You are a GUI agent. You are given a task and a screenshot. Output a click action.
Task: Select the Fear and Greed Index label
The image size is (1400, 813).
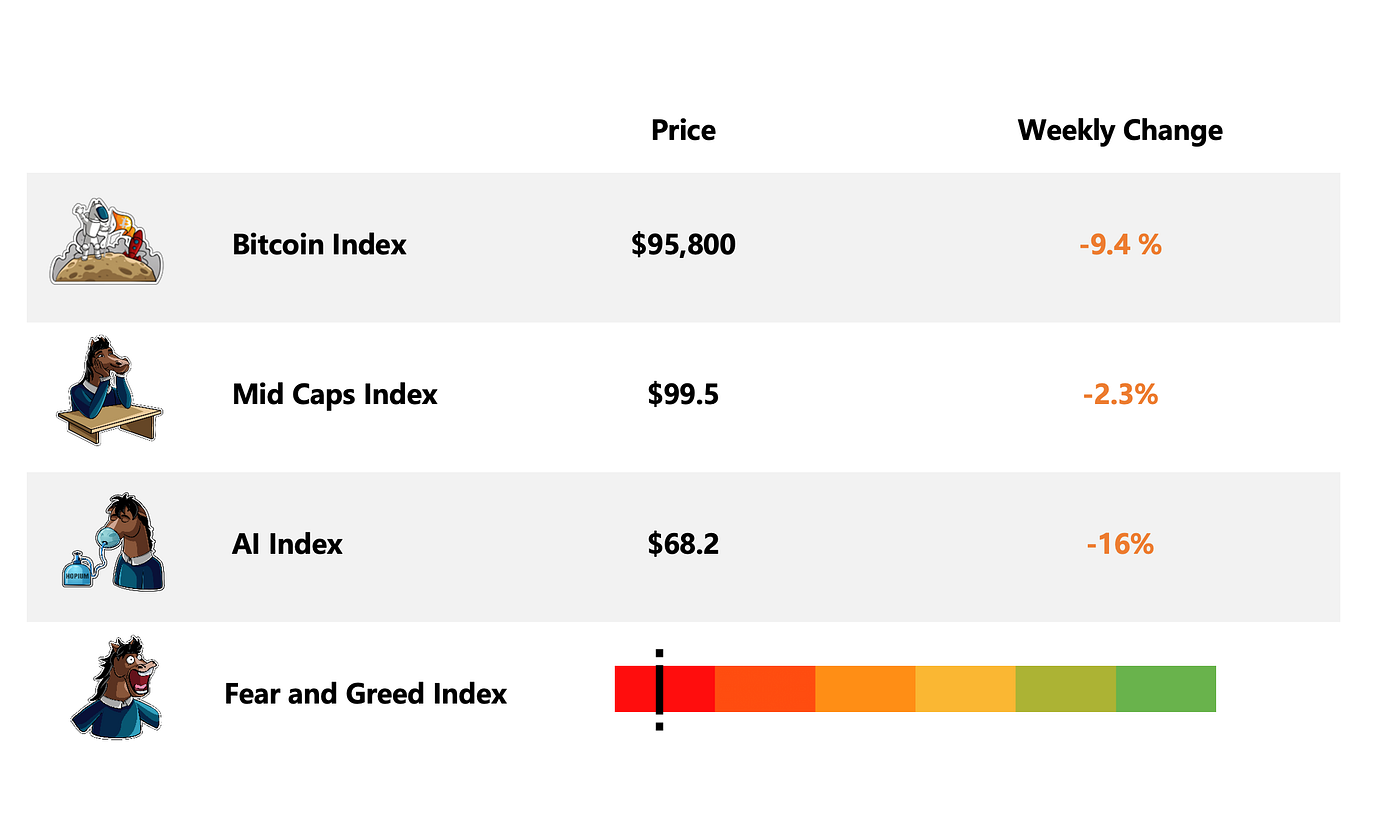pos(366,693)
